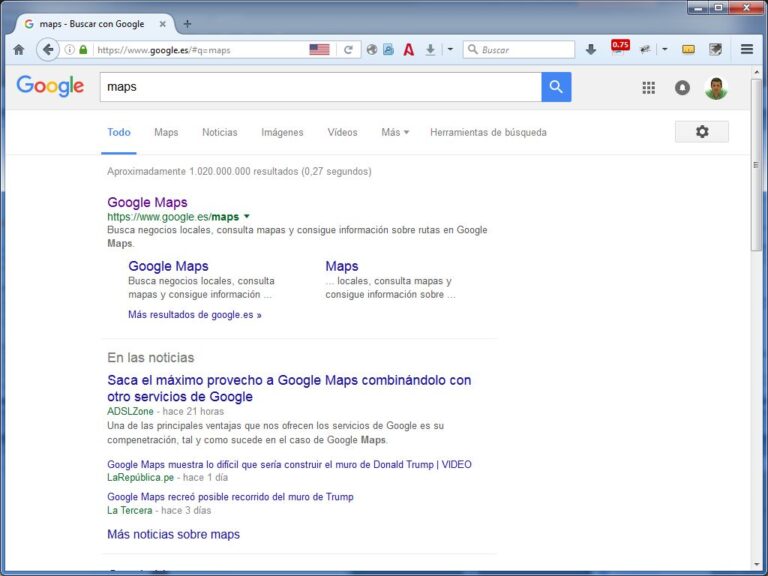Focus the Buscar search field in toolbar
This screenshot has height=576, width=768.
519,49
